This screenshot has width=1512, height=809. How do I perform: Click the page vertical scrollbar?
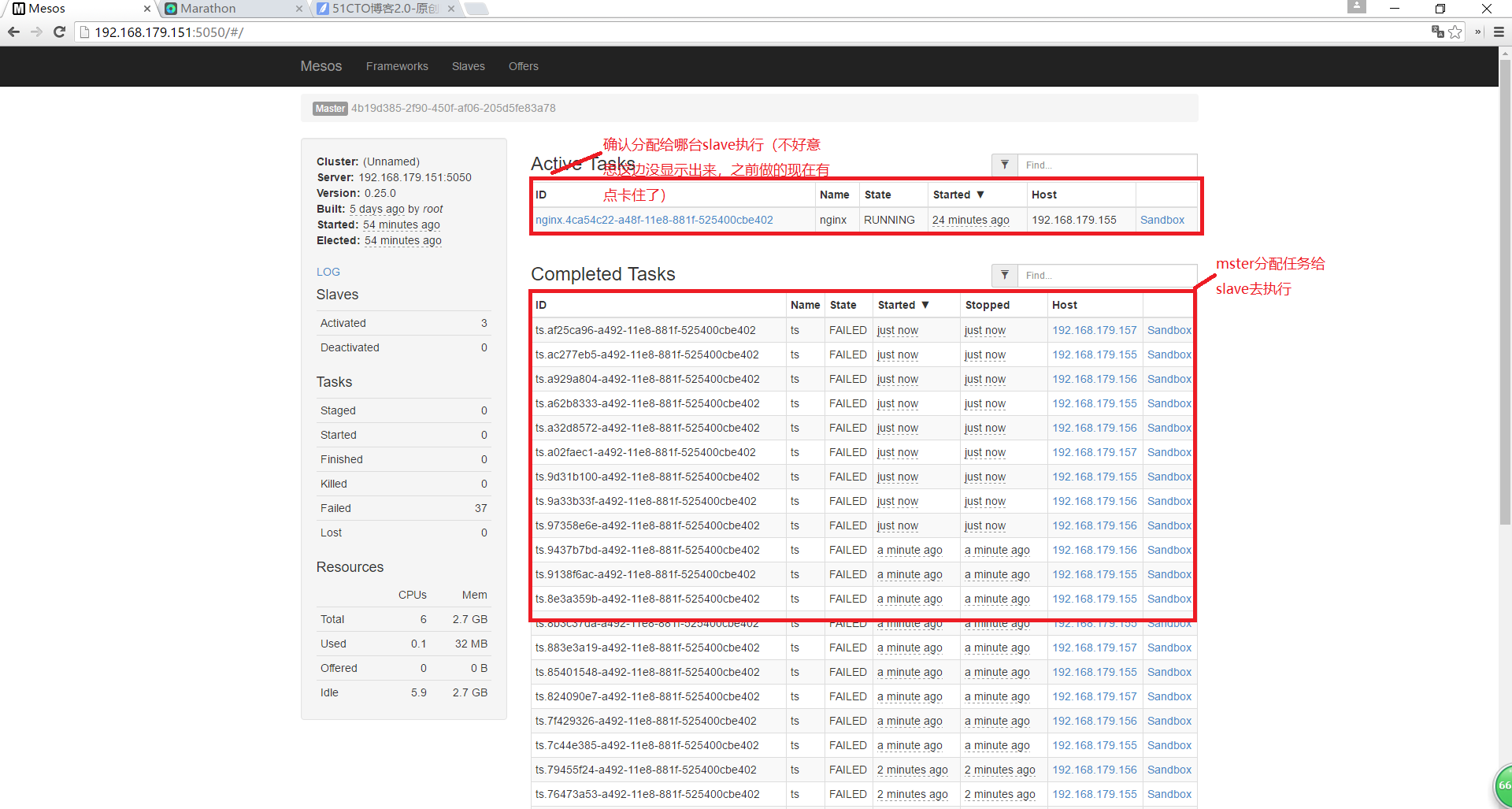(1505, 291)
